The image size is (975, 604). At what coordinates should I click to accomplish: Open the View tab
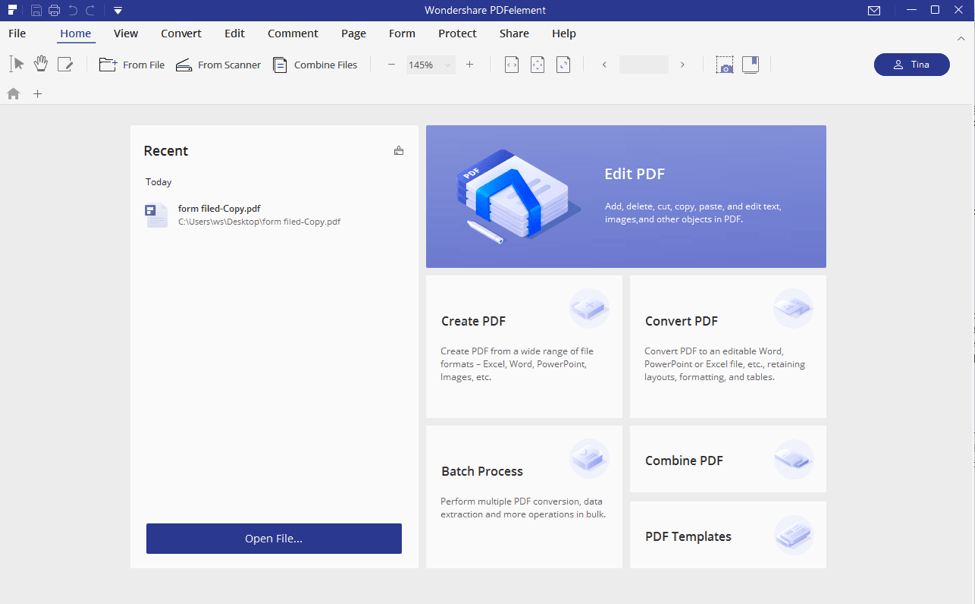126,34
